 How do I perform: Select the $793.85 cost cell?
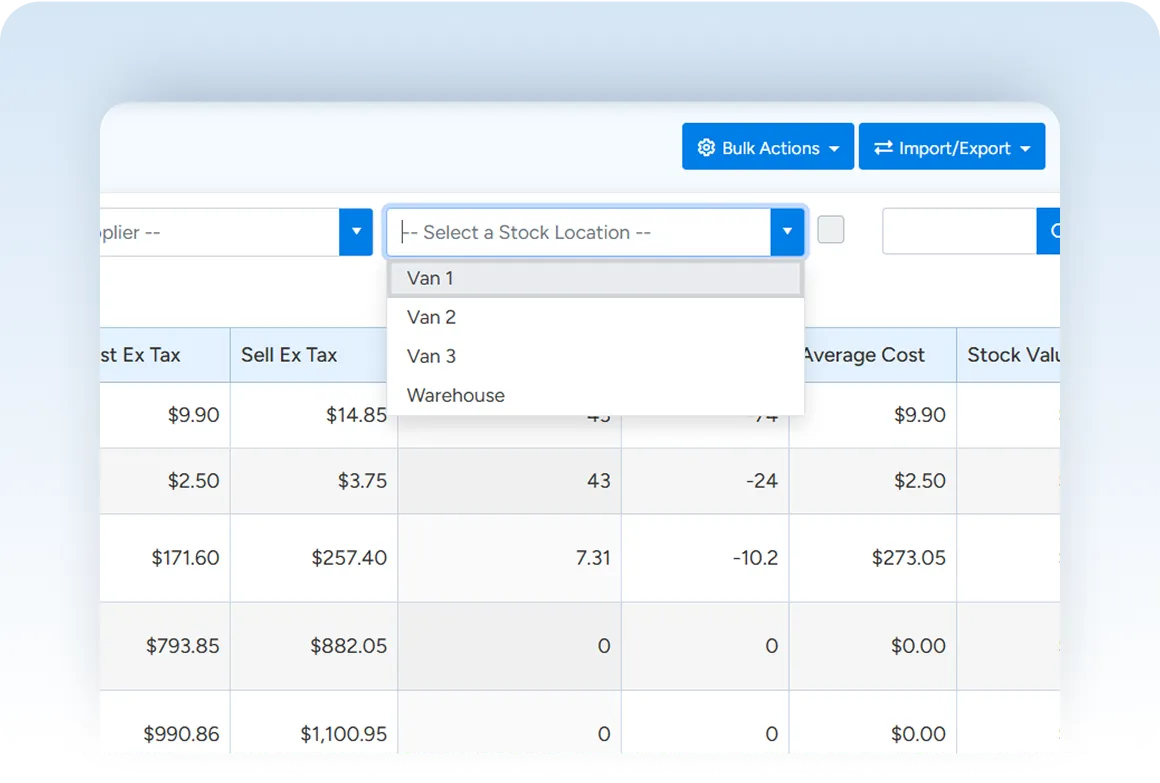(x=165, y=646)
